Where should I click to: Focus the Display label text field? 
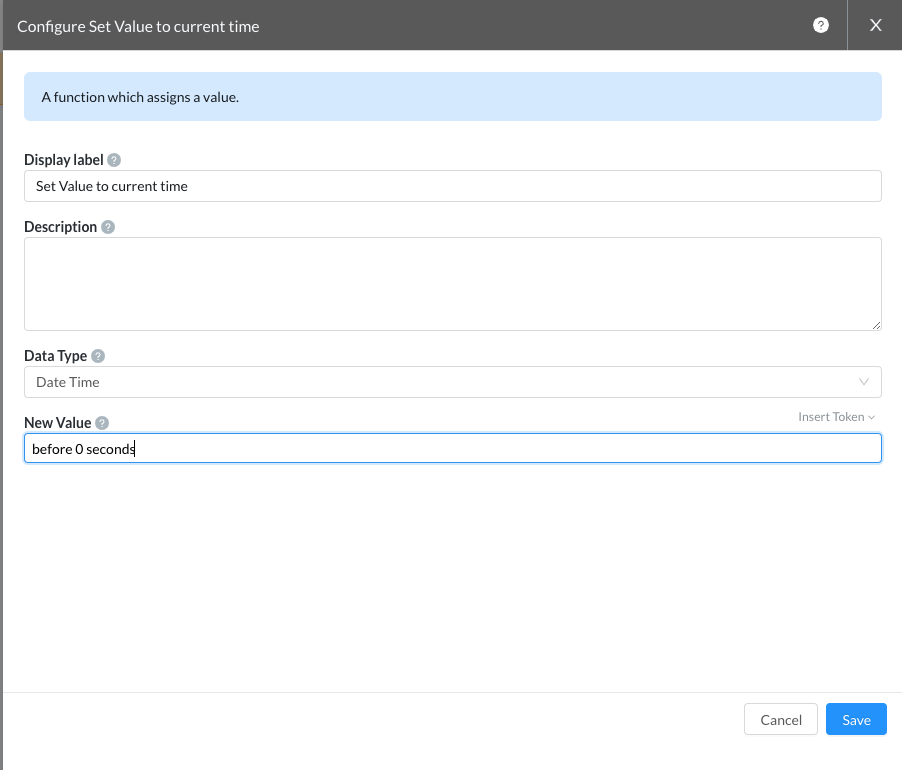coord(452,186)
